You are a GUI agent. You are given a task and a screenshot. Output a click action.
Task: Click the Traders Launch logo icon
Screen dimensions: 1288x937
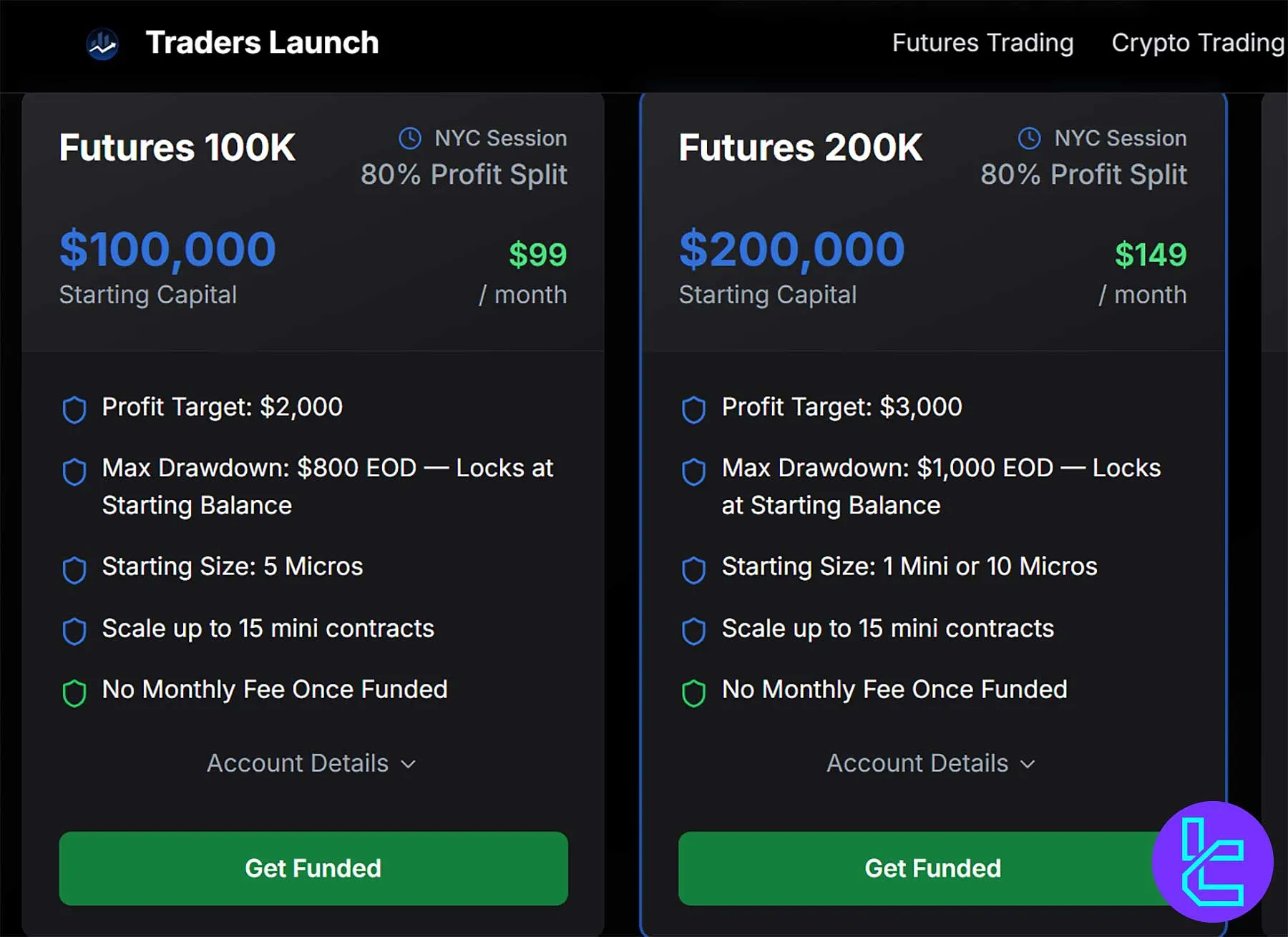[x=101, y=43]
